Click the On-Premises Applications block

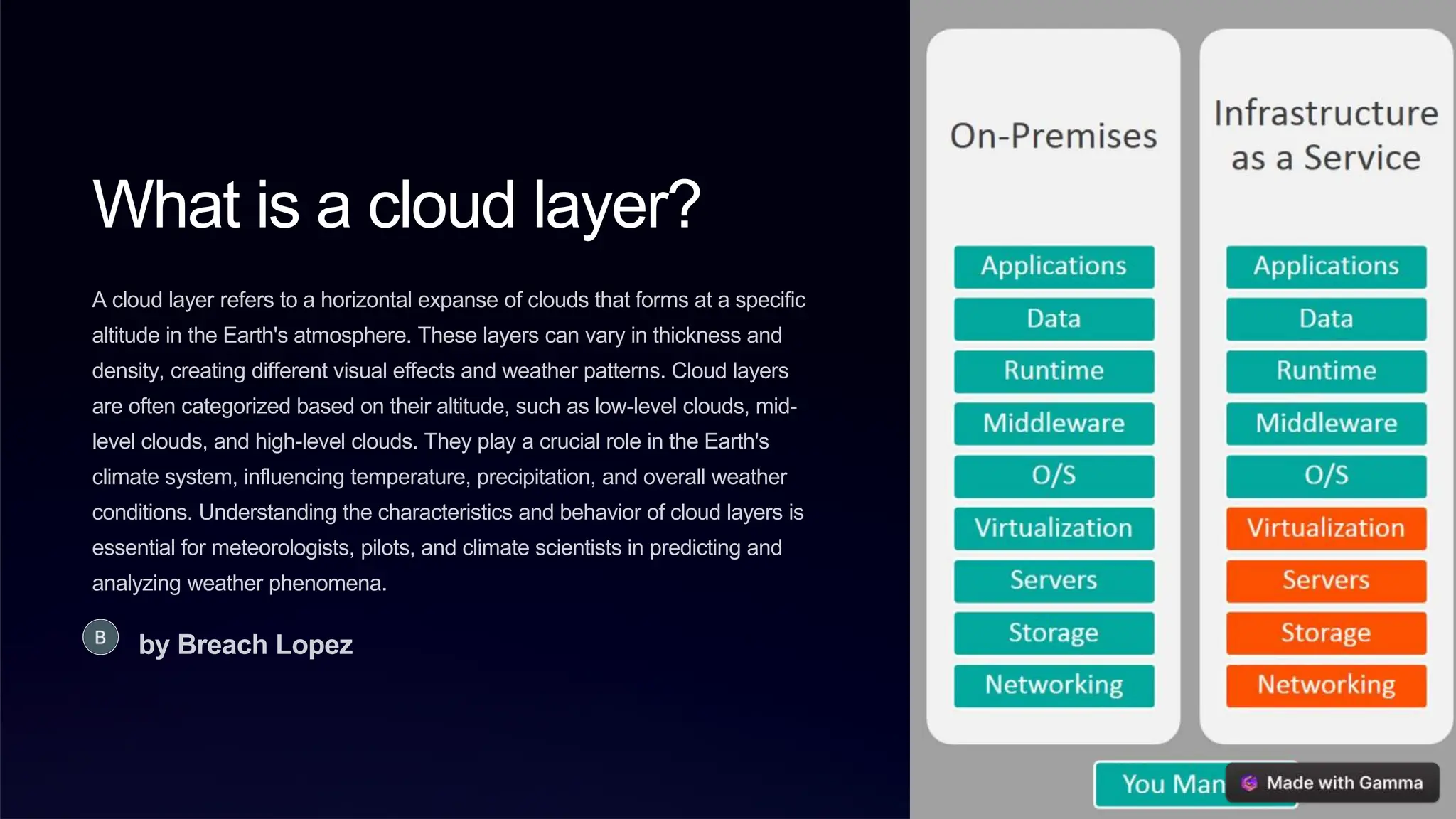pyautogui.click(x=1054, y=267)
